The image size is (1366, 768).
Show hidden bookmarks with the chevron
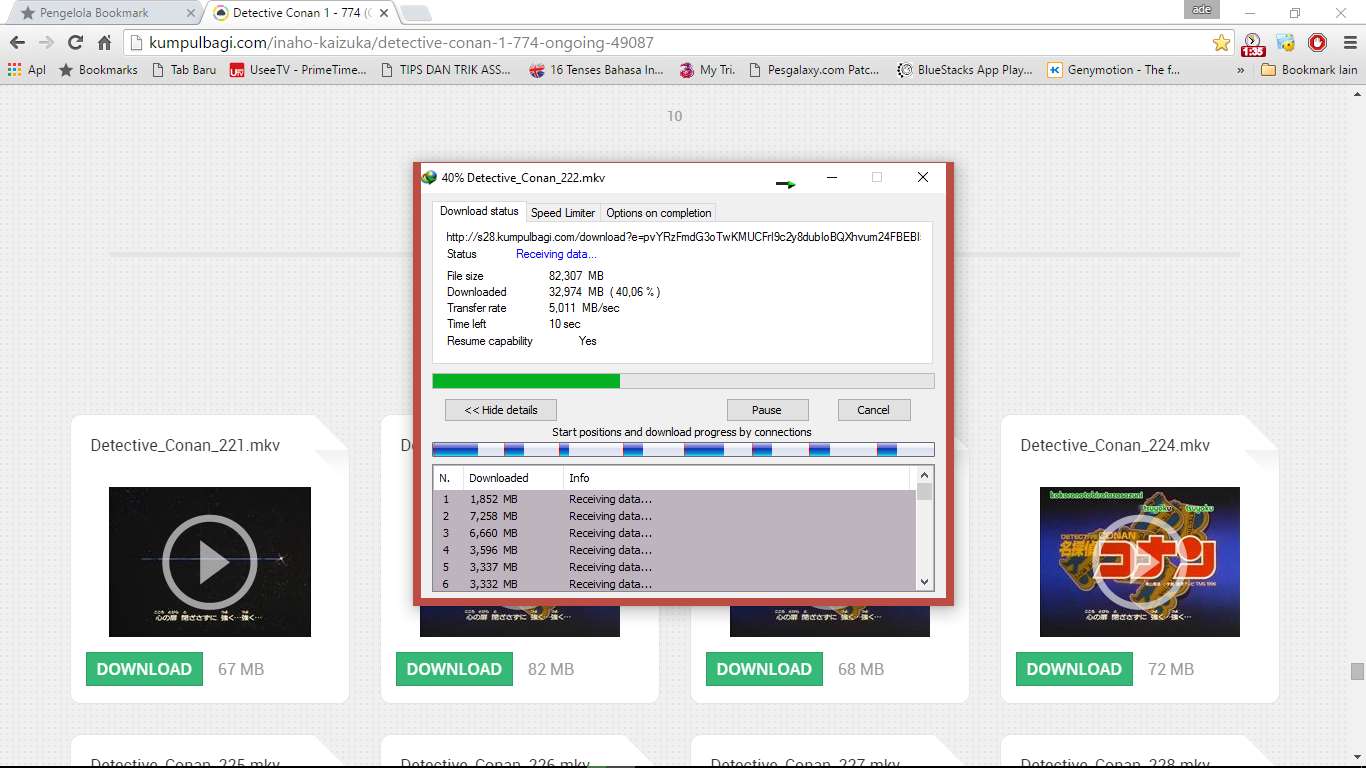pyautogui.click(x=1241, y=70)
